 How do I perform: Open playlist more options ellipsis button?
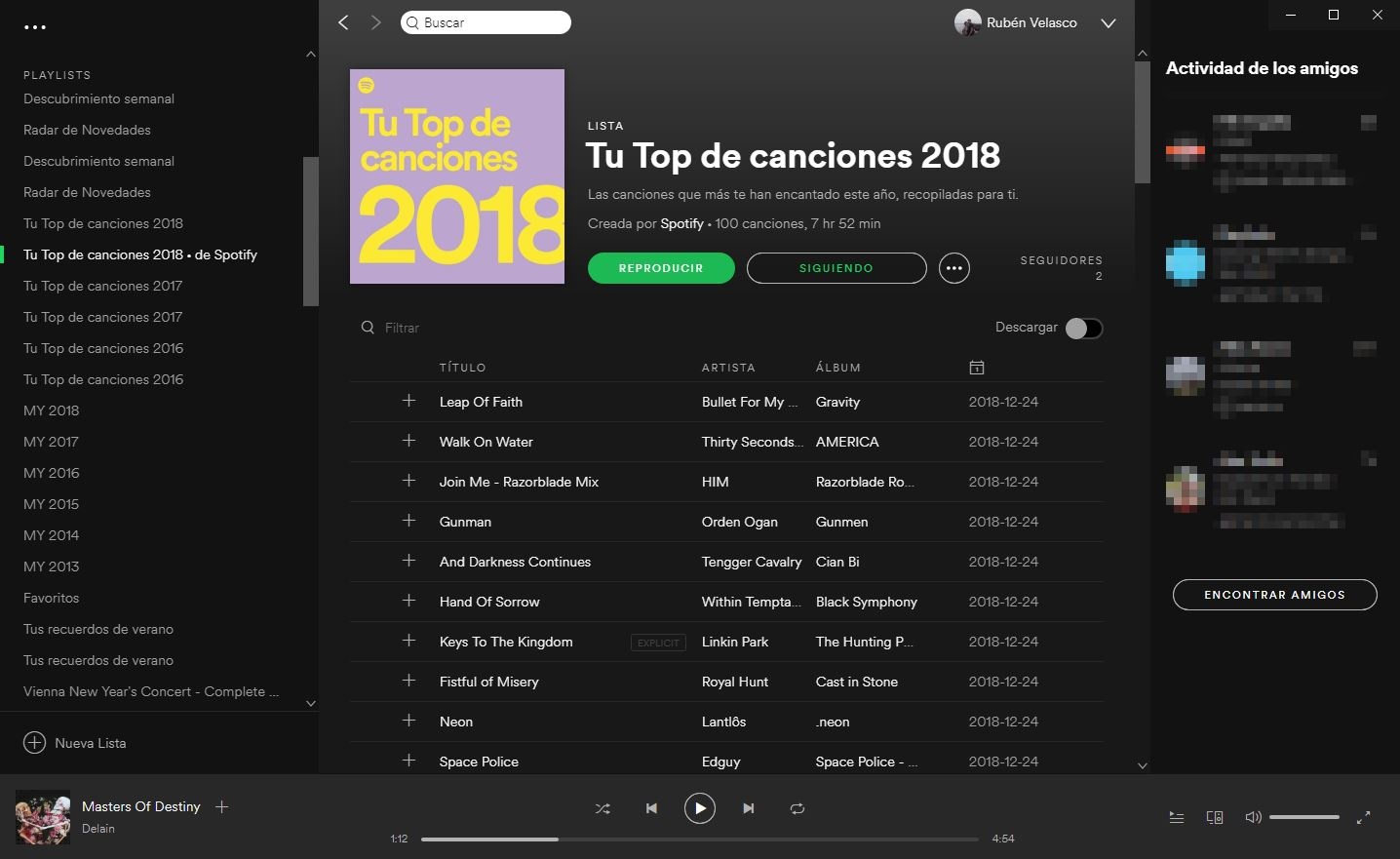coord(954,268)
